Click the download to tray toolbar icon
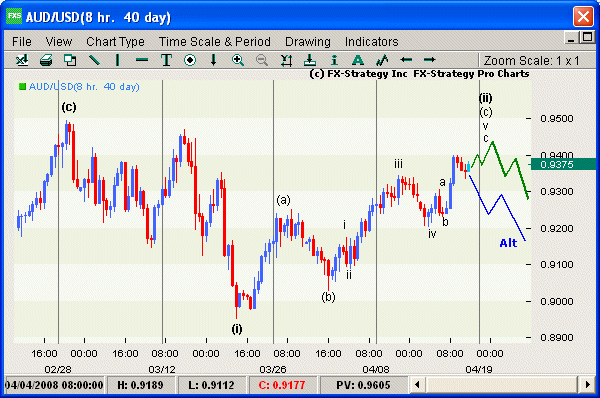 [x=310, y=60]
